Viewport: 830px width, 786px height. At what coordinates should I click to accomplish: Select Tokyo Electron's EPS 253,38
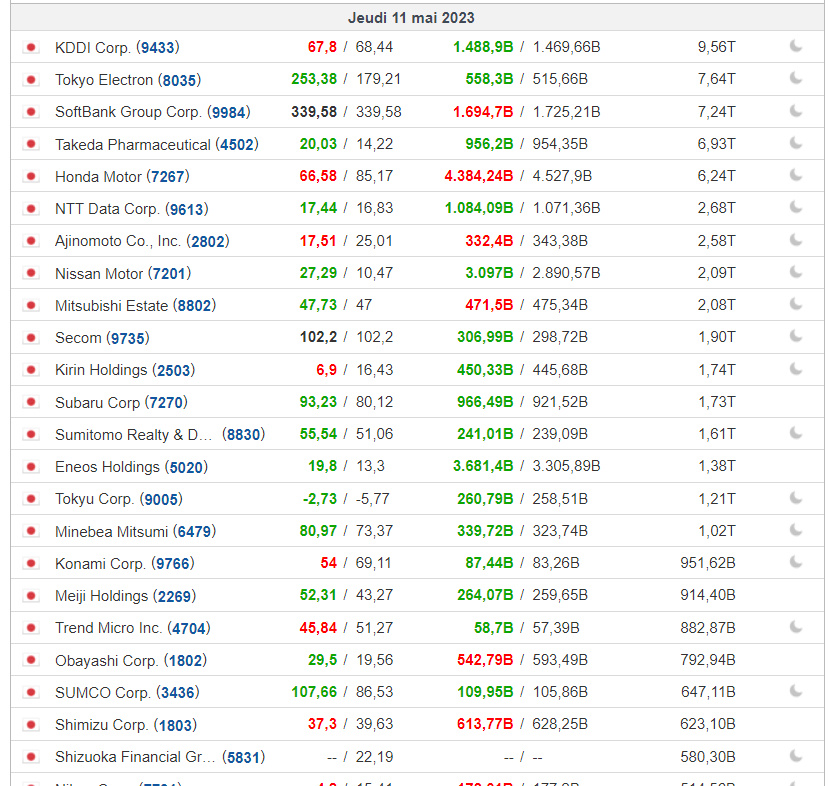point(314,79)
